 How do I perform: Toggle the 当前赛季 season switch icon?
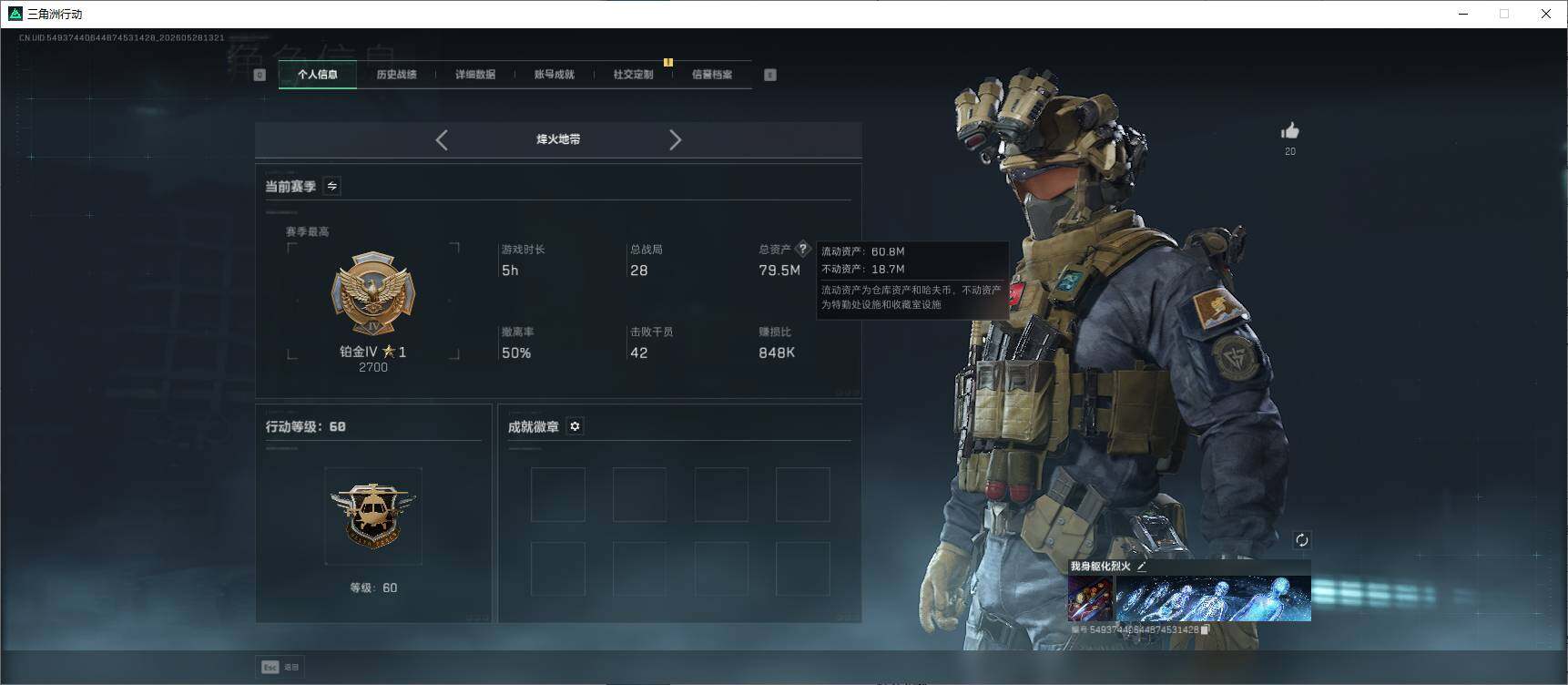click(x=332, y=186)
